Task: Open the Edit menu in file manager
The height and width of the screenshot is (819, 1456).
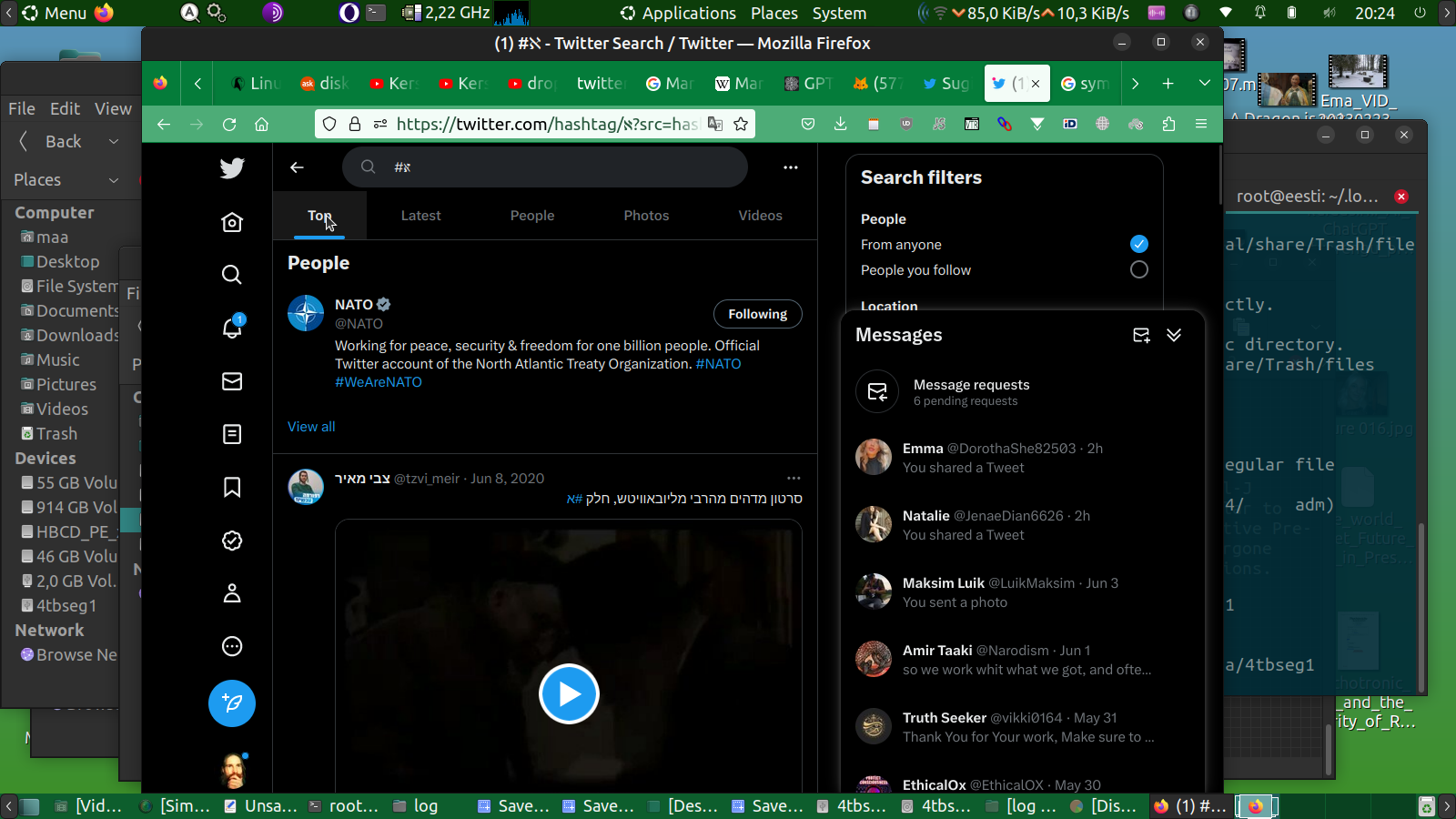Action: [65, 109]
